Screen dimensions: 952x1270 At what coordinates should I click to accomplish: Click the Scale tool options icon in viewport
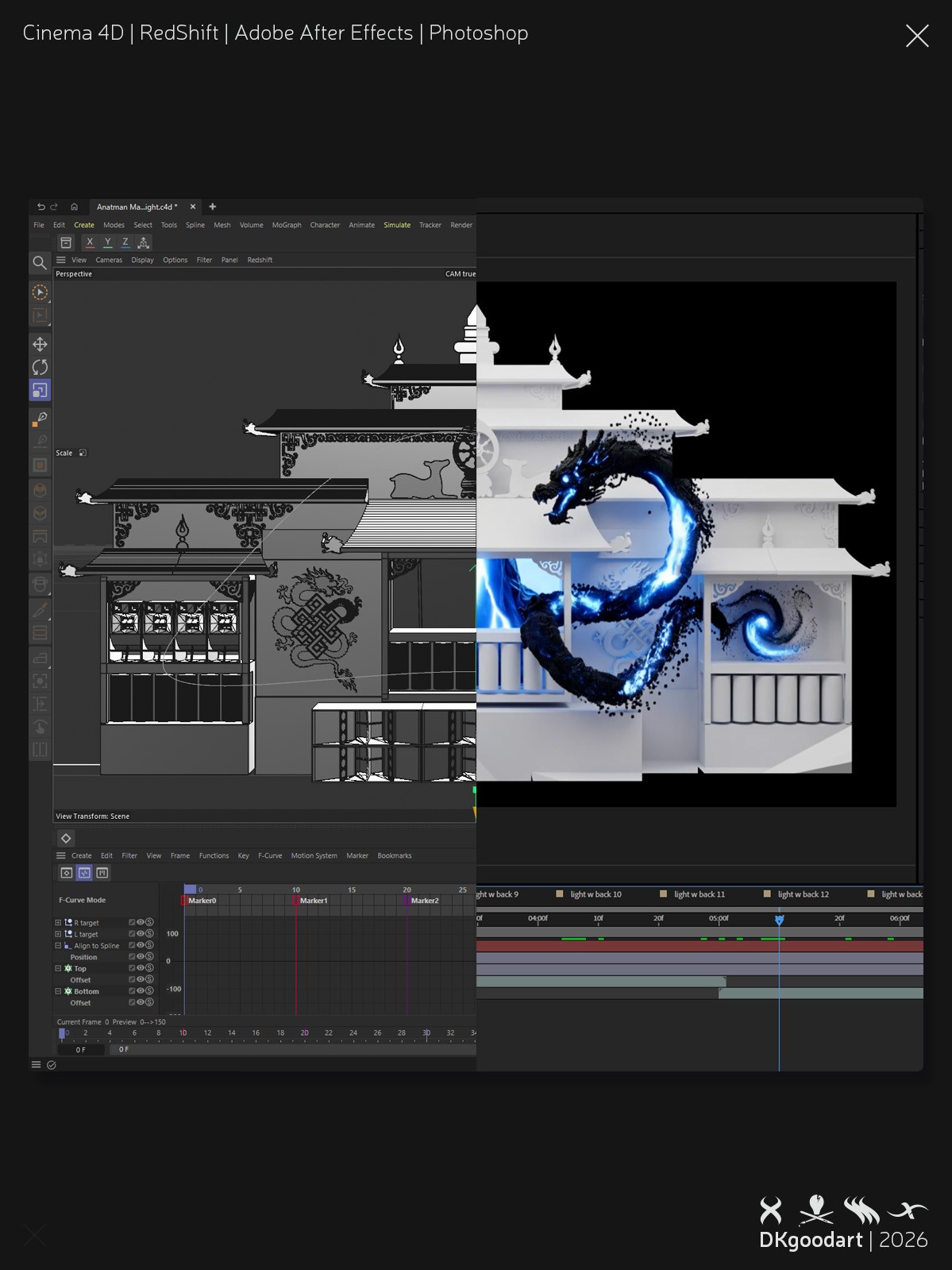click(83, 454)
